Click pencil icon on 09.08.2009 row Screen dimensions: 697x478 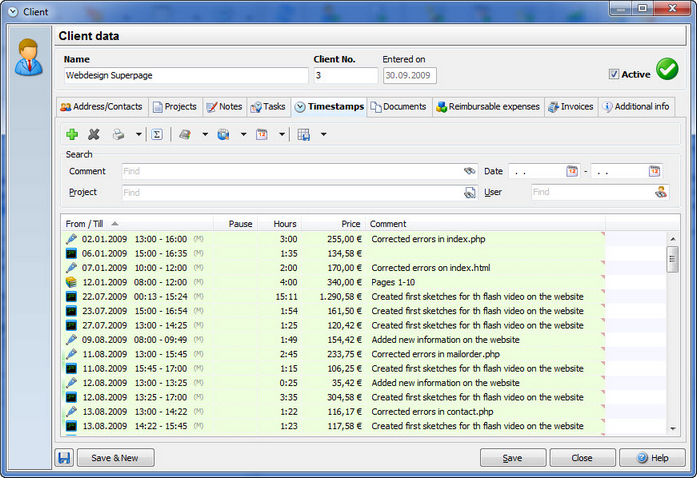click(x=71, y=340)
